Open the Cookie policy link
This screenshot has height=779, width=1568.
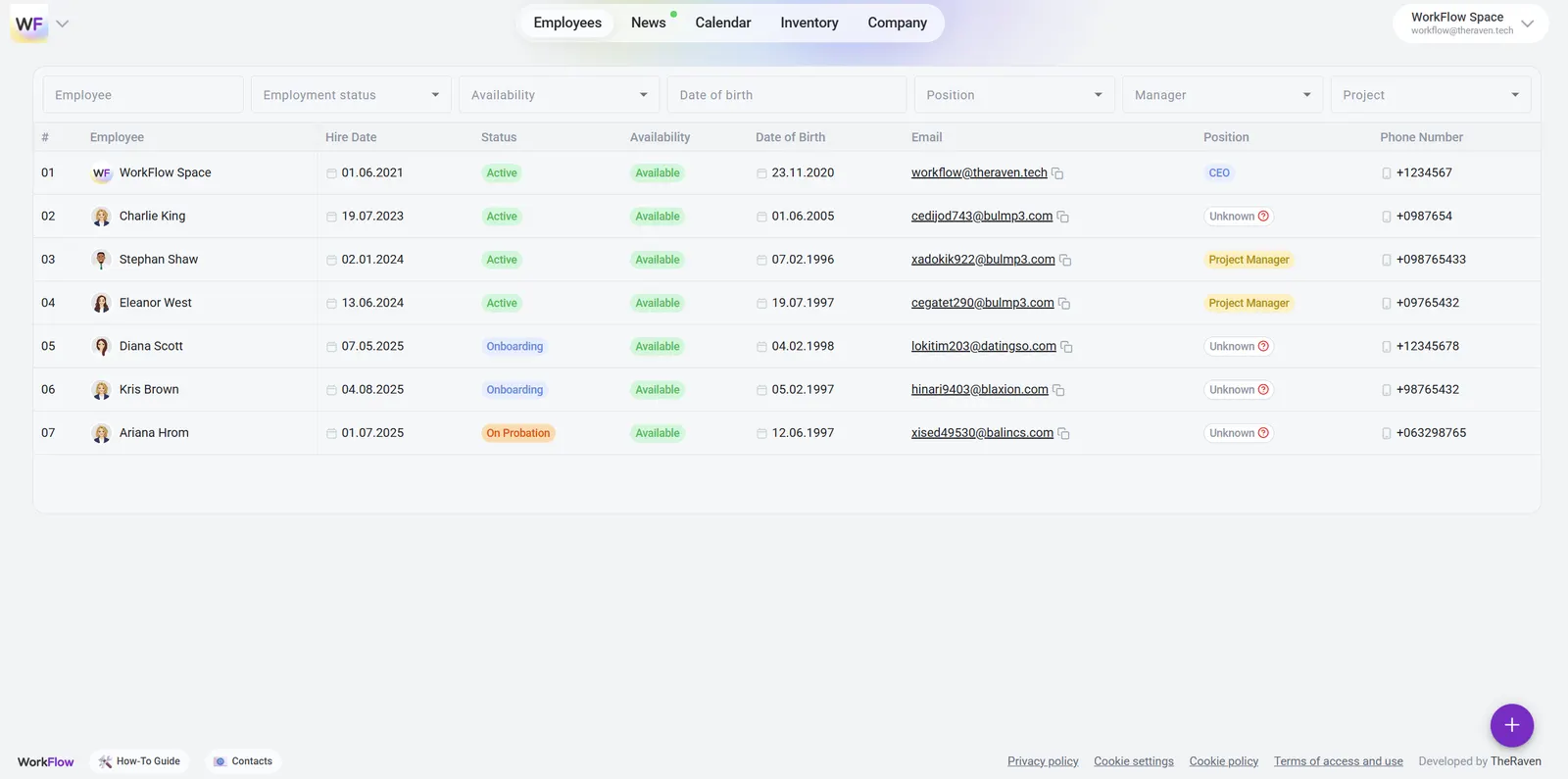click(1224, 761)
